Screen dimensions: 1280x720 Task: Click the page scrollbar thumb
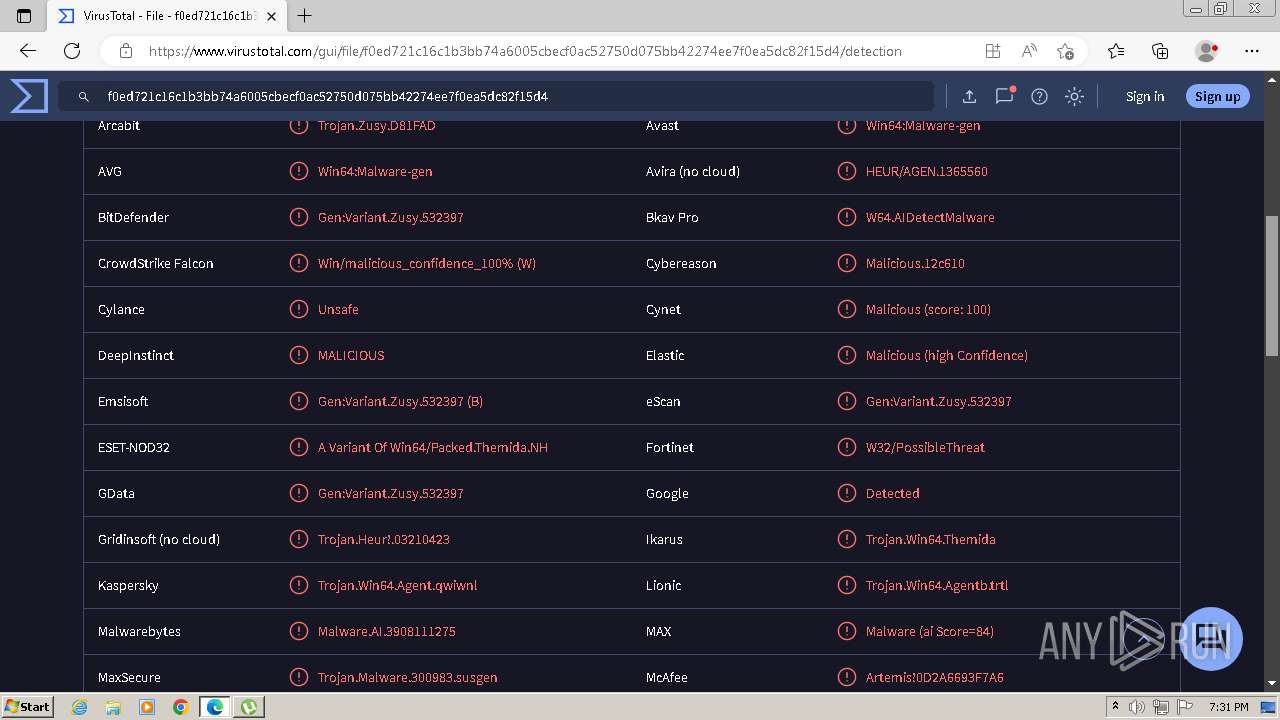(1272, 285)
